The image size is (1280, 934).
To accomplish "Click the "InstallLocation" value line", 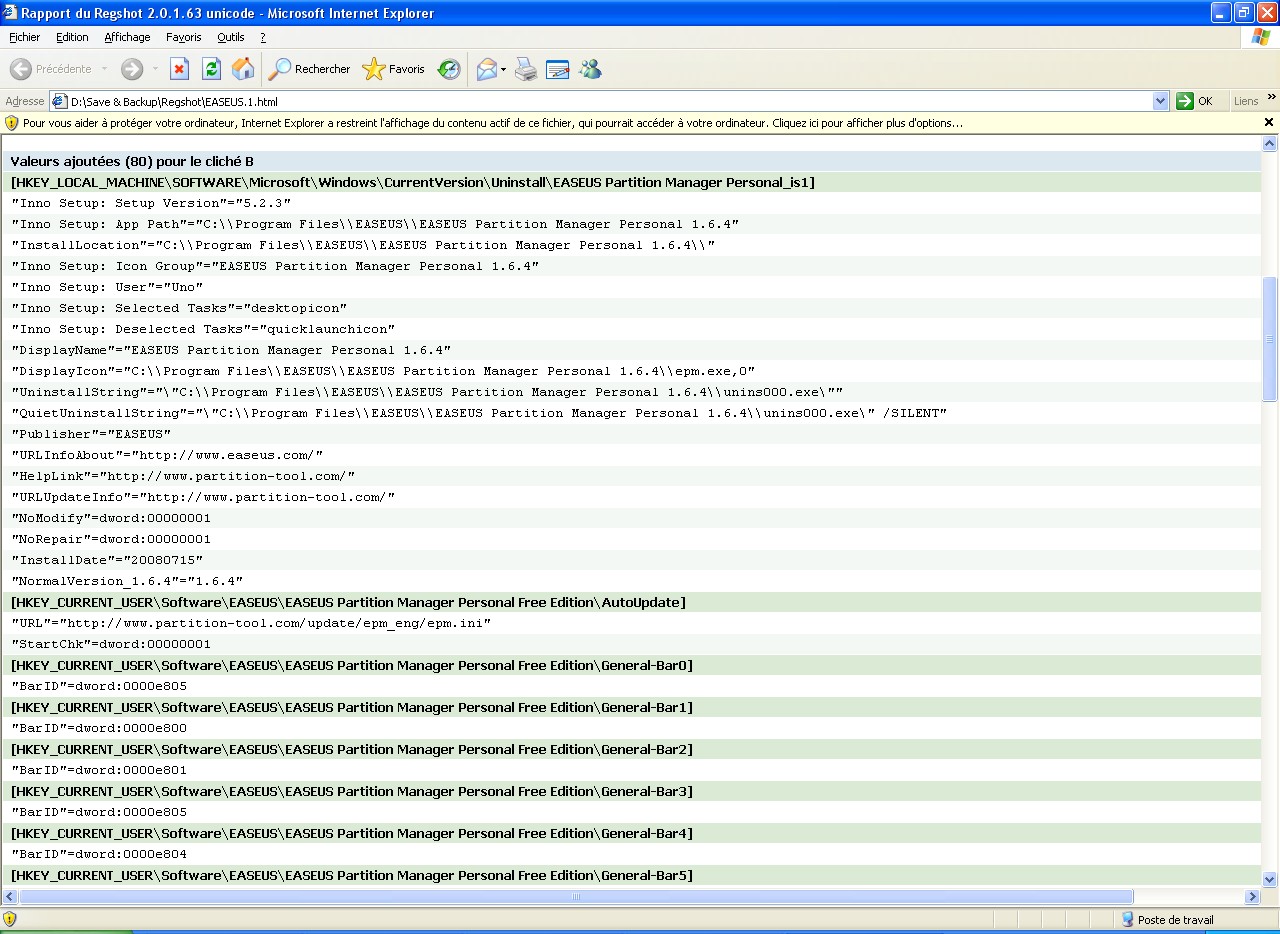I will (x=363, y=245).
